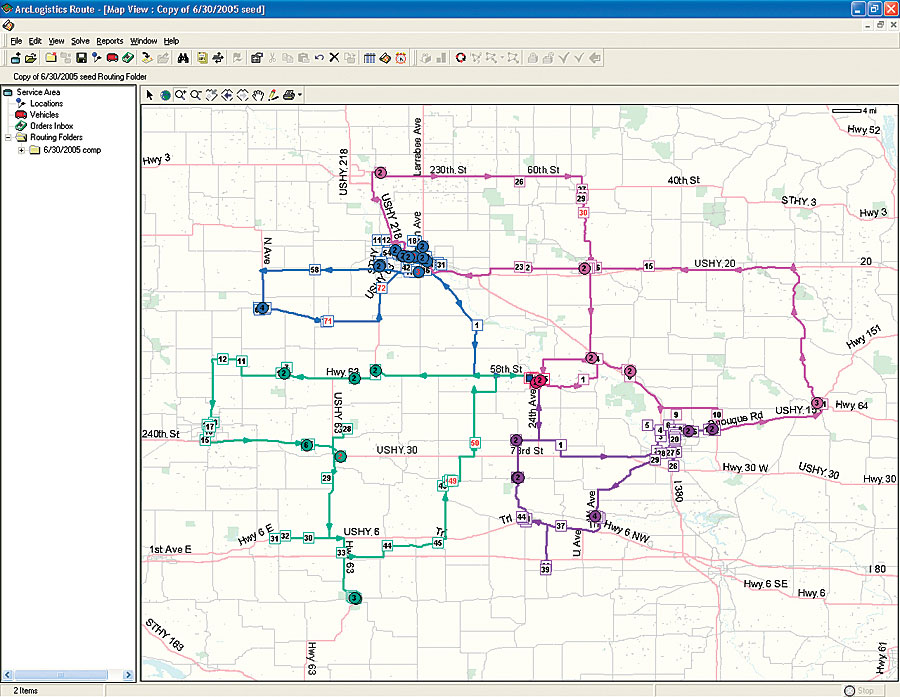Open the File menu
The width and height of the screenshot is (900, 697).
(x=16, y=41)
